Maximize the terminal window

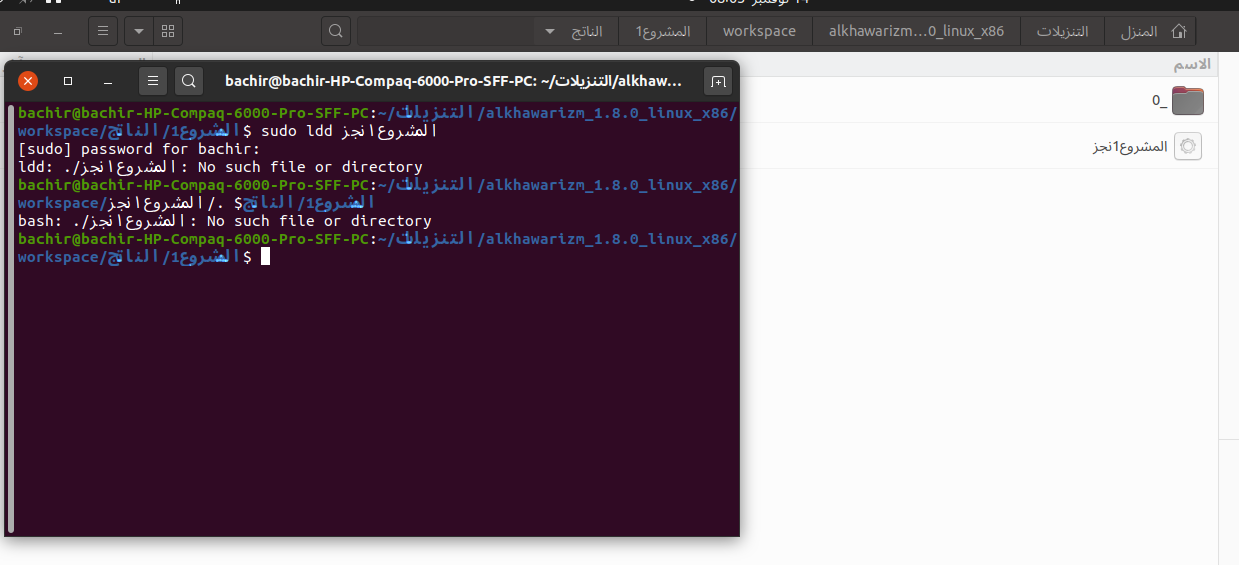point(68,81)
